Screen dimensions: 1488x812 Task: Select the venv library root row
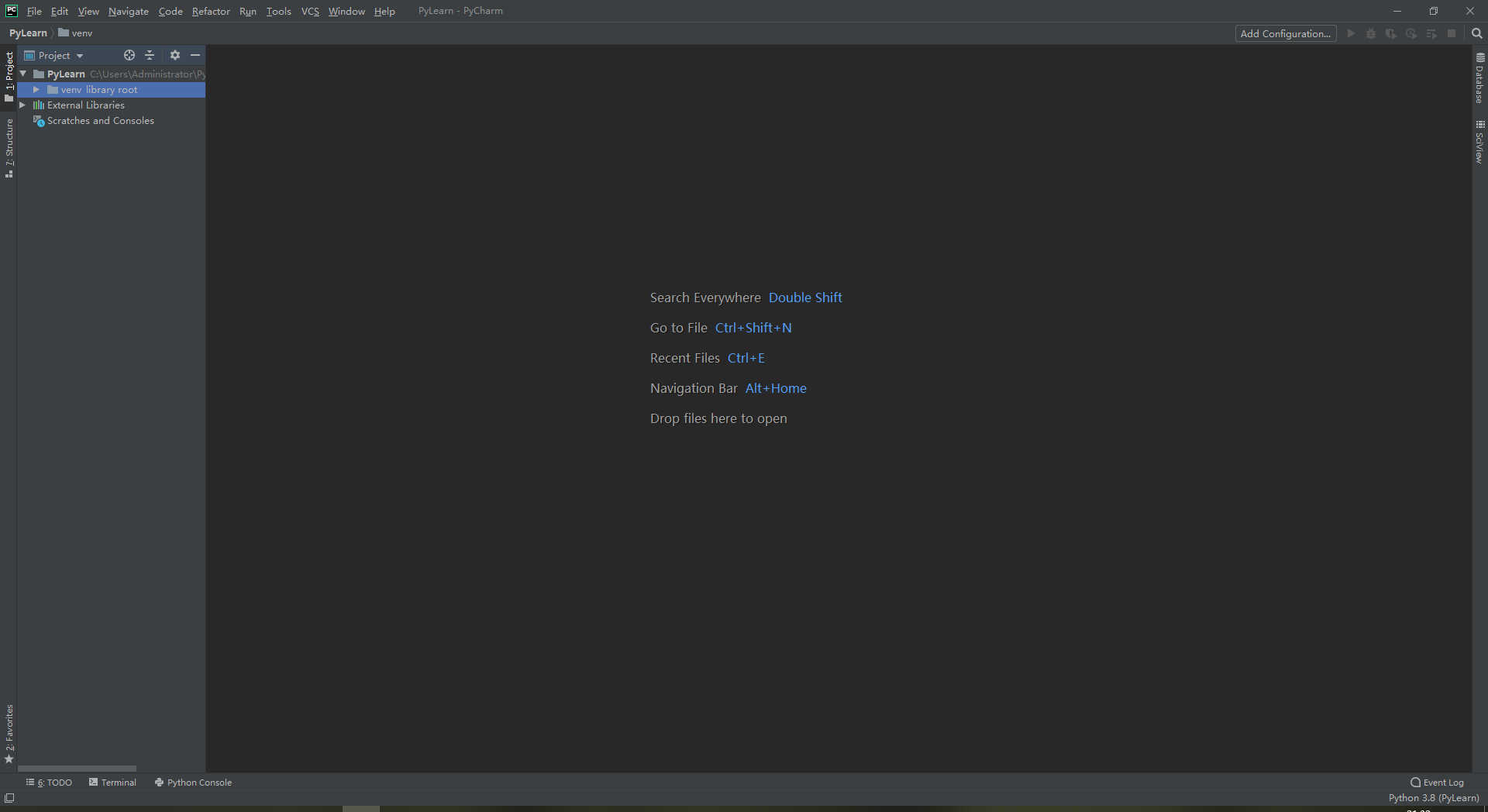(112, 89)
